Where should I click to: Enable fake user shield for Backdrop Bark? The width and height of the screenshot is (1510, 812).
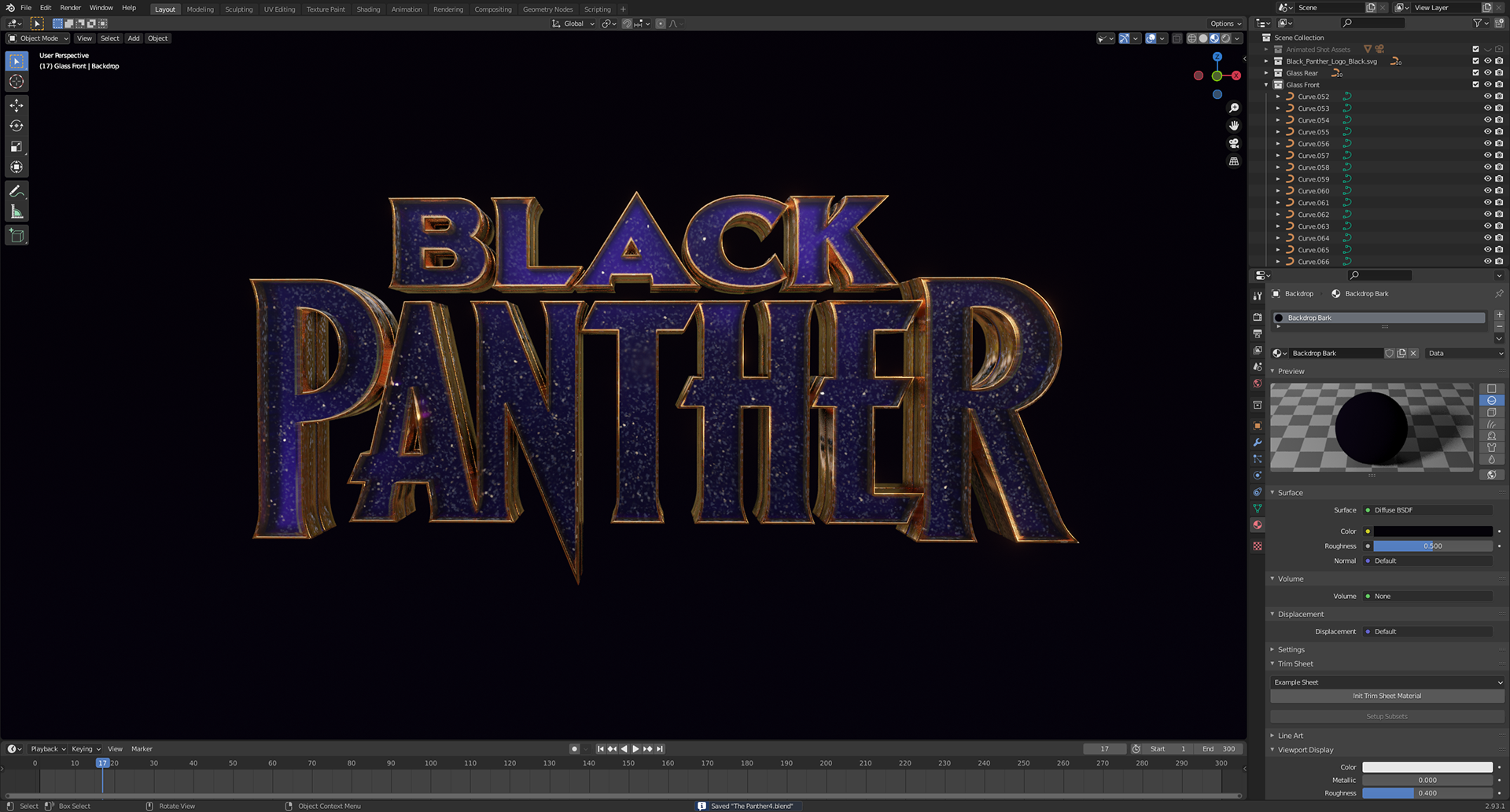click(x=1390, y=353)
